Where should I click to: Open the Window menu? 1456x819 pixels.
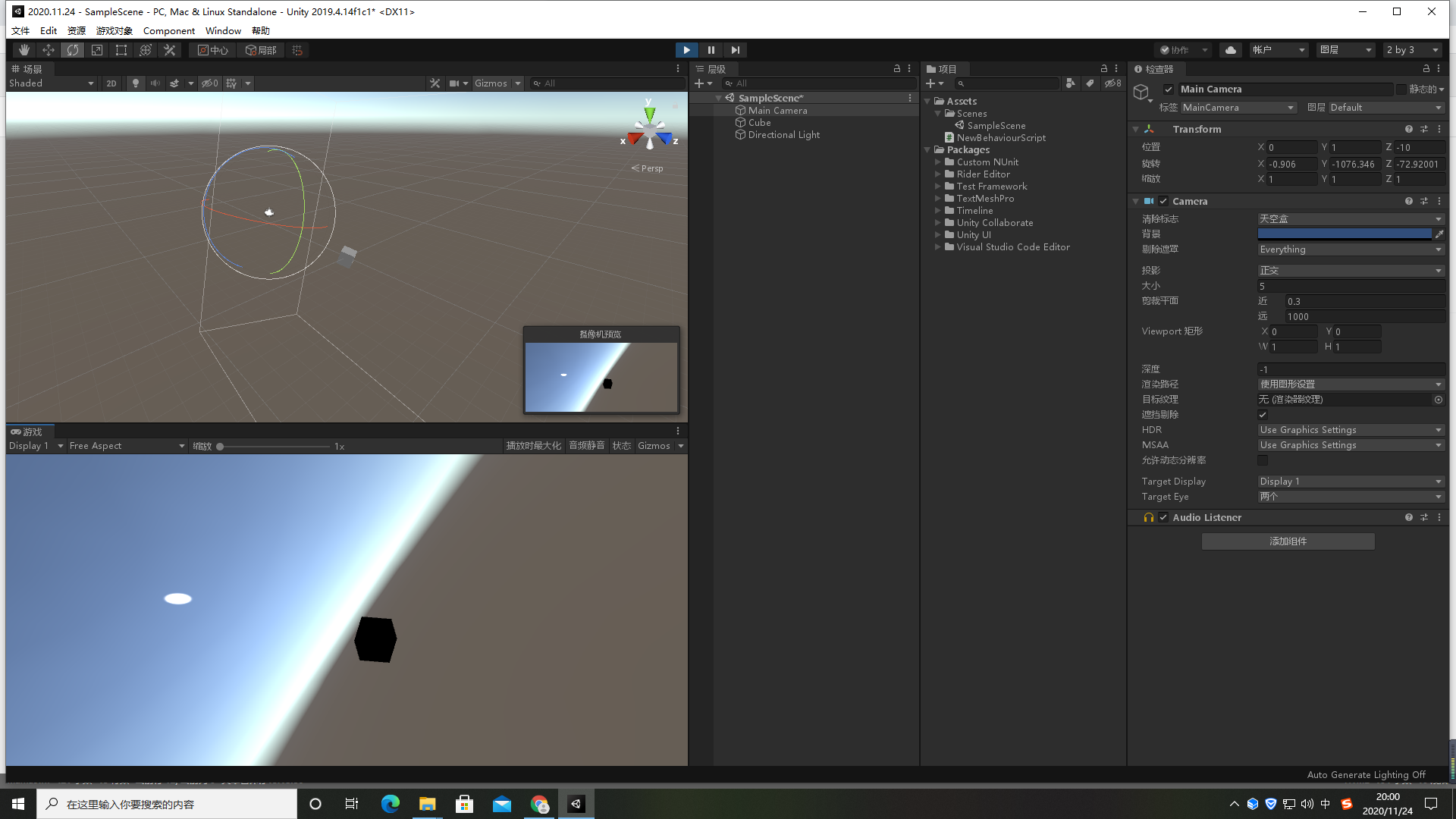click(x=223, y=31)
